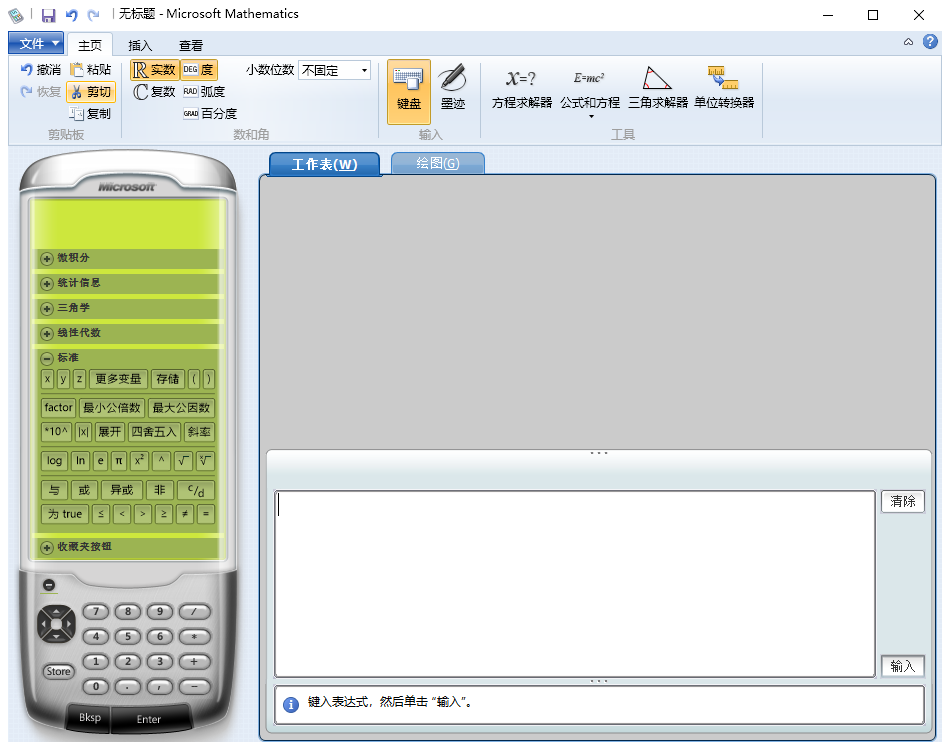Viewport: 950px width, 742px height.
Task: Click the 输入 enter button beside input box
Action: [903, 666]
